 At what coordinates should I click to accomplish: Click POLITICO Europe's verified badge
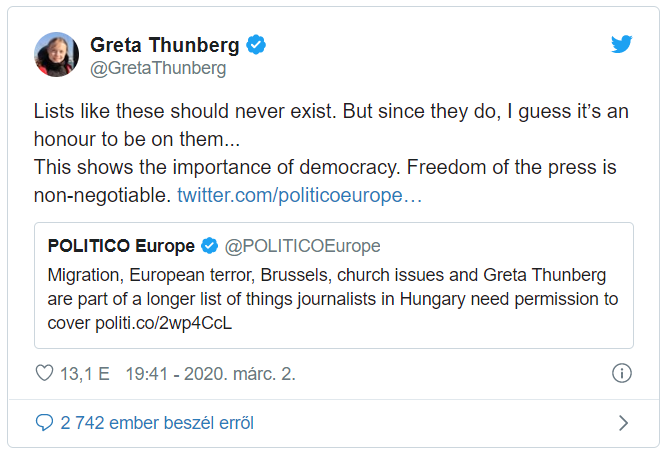pos(210,246)
